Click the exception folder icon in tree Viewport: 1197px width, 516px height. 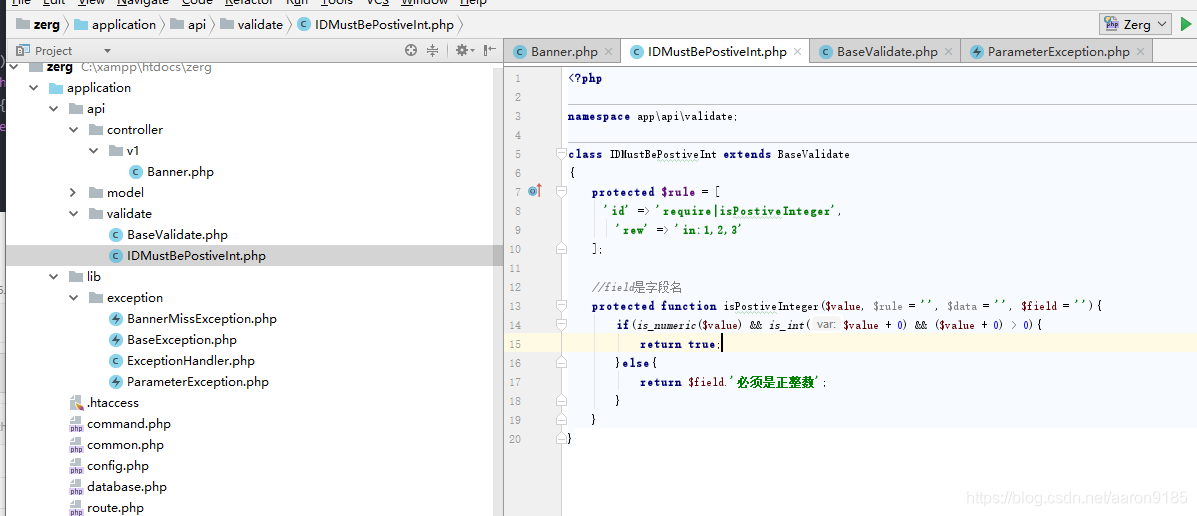click(x=95, y=298)
